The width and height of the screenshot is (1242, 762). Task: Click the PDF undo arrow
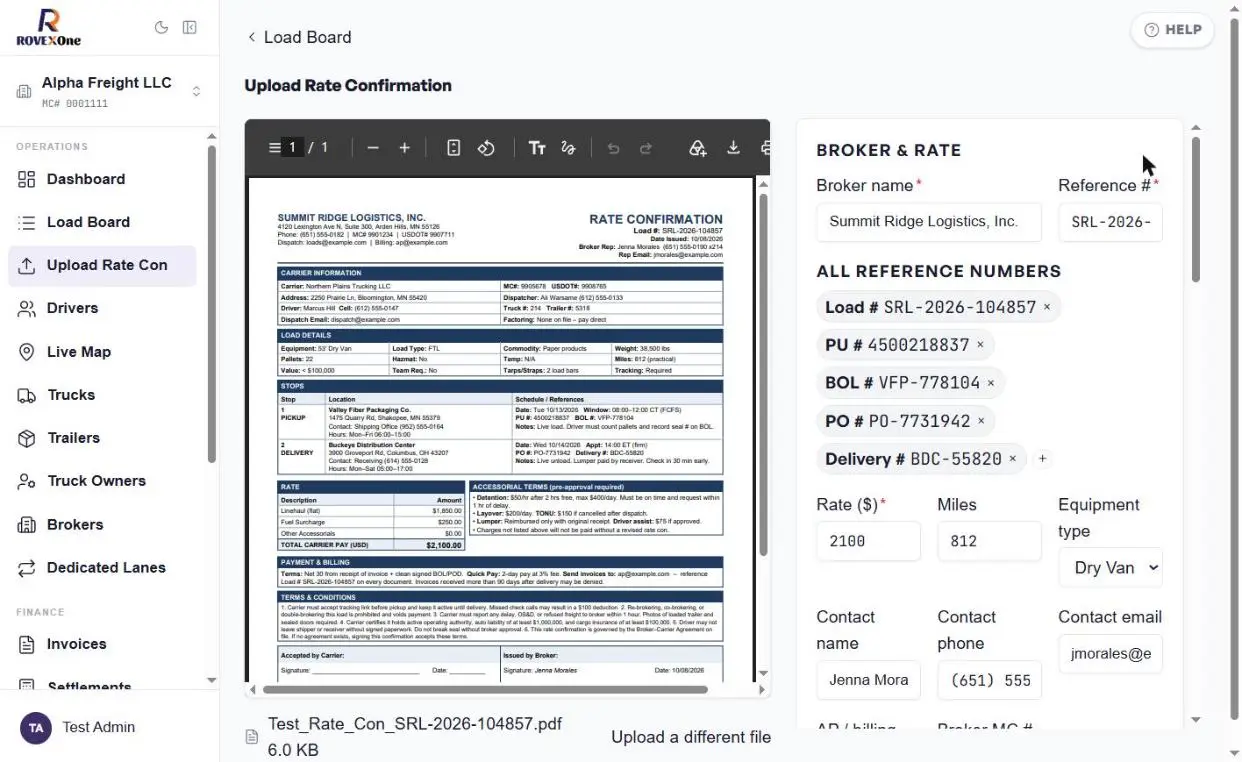(614, 148)
